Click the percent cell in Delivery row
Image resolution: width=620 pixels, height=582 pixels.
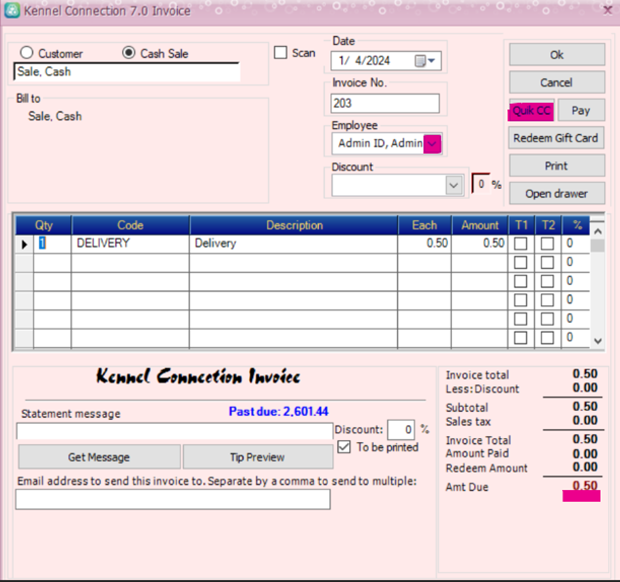(576, 244)
